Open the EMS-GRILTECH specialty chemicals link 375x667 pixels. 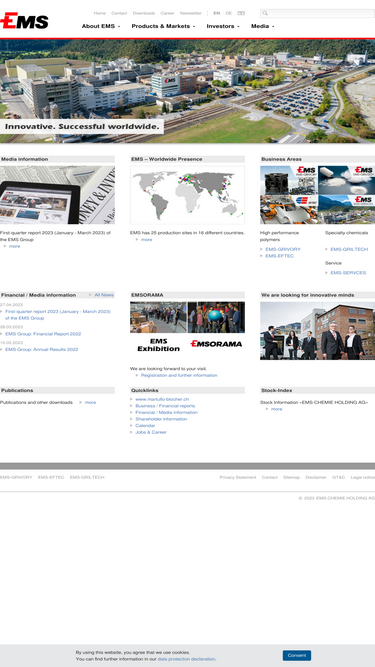click(349, 249)
